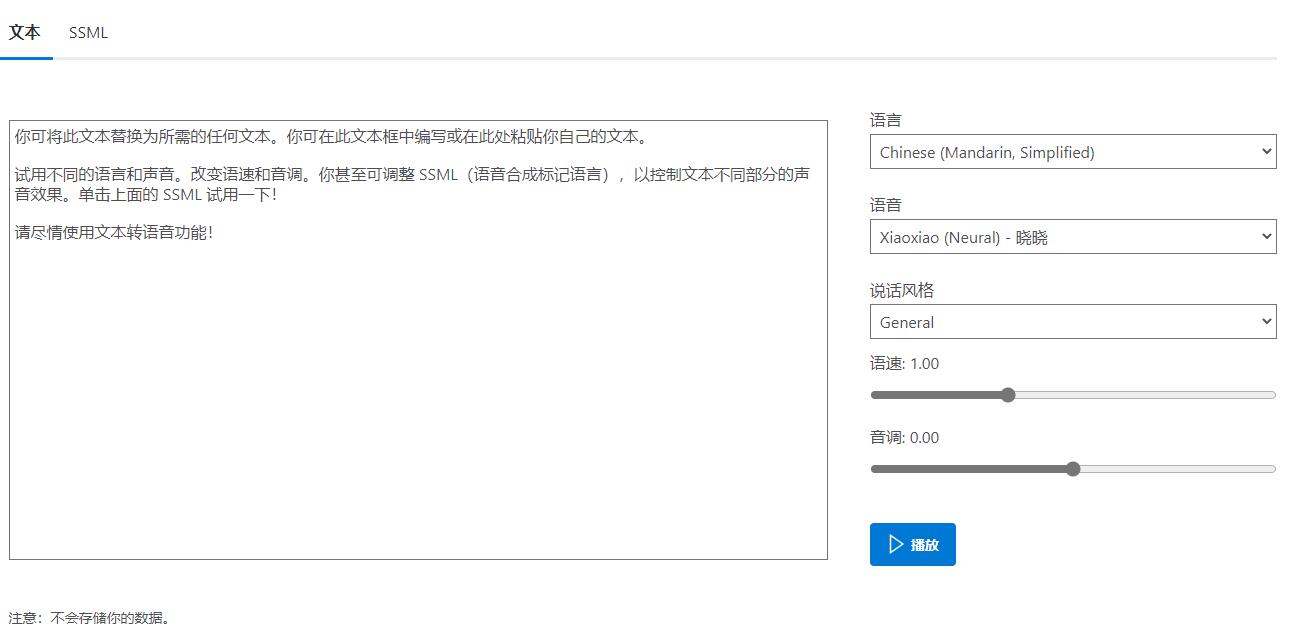Image resolution: width=1294 pixels, height=635 pixels.
Task: Click the line 请尽情使用文本转语音功能
Action: tap(114, 233)
